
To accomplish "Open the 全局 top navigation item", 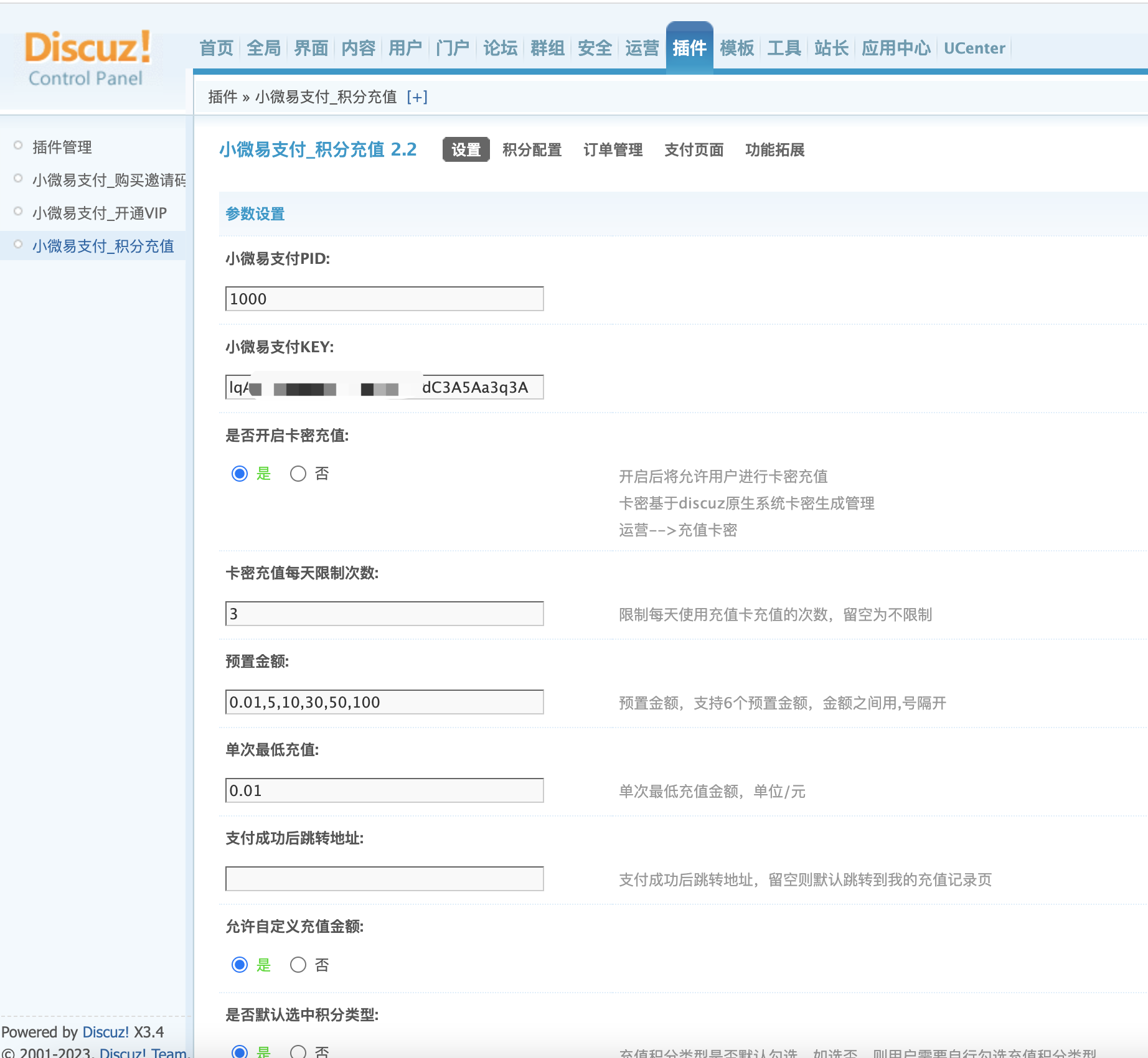I will [263, 48].
